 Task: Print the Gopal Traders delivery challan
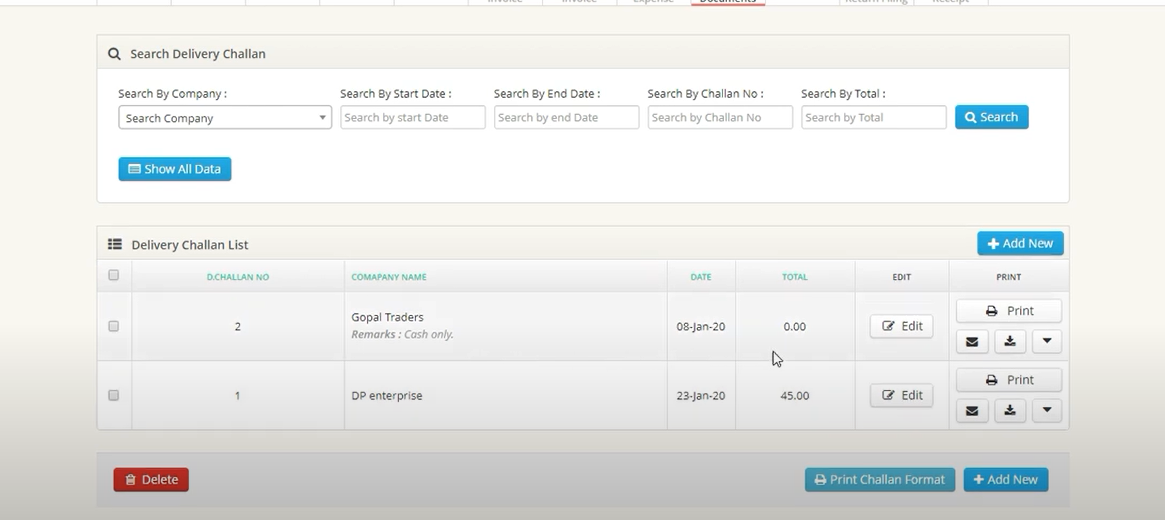pyautogui.click(x=1009, y=311)
